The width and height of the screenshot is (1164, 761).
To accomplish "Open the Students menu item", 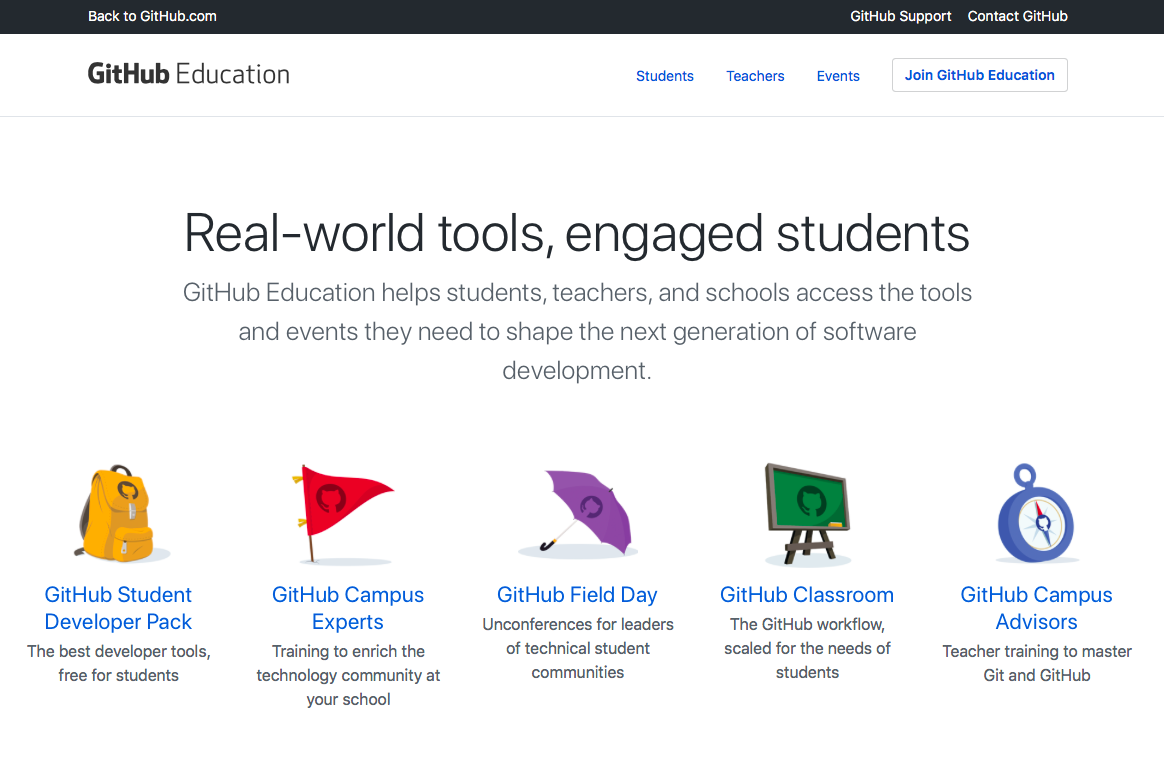I will [x=664, y=76].
